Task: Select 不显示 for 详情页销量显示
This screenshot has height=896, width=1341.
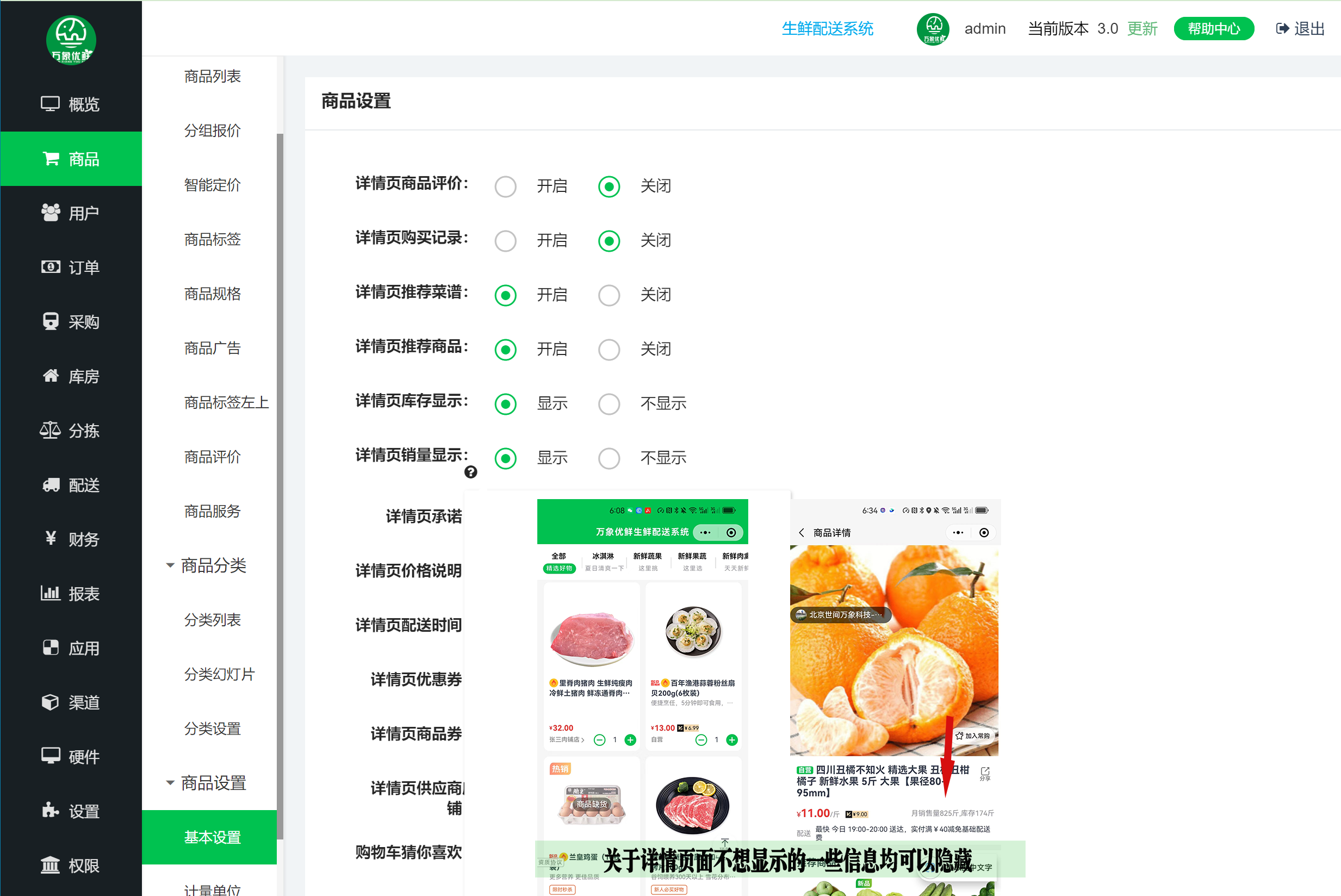Action: click(609, 458)
